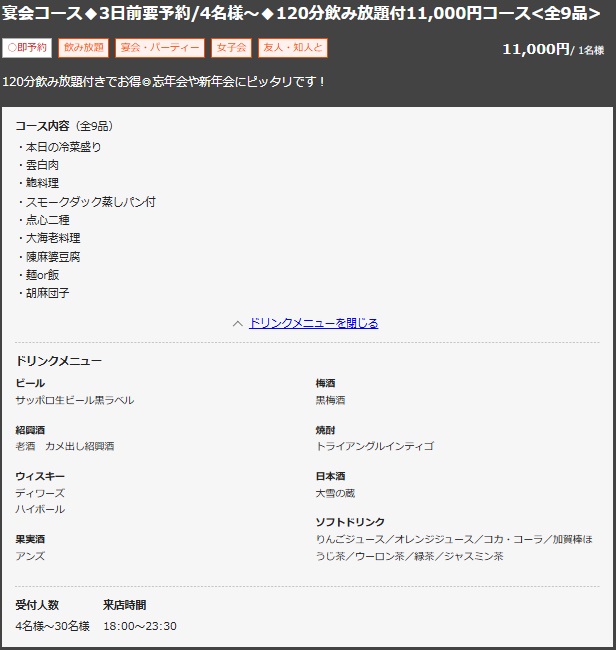The width and height of the screenshot is (616, 650).
Task: Click the 黒梅酒 drink entry
Action: click(x=330, y=400)
